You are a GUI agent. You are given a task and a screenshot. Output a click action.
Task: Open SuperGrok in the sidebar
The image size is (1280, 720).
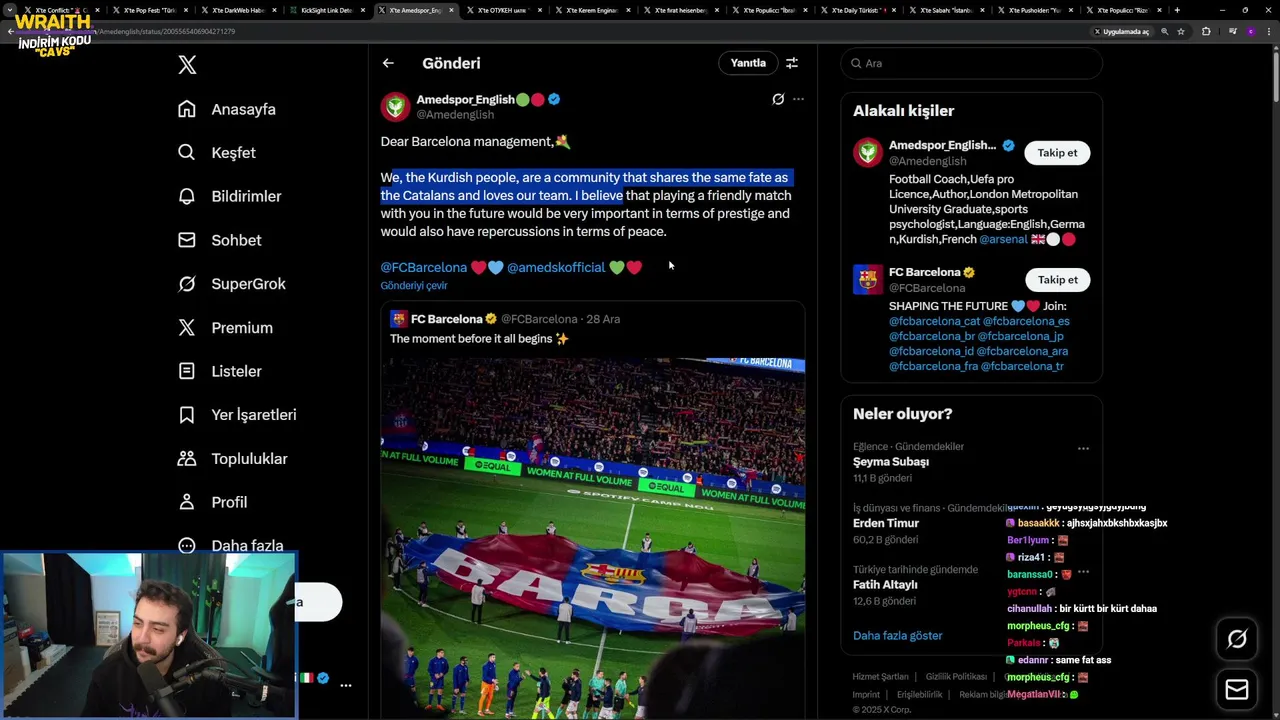232,284
